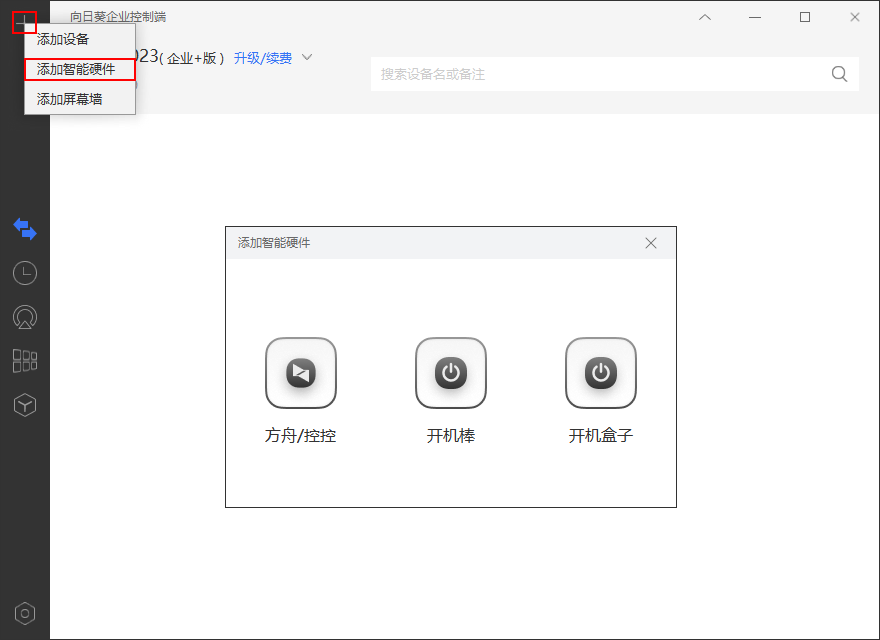
Task: Select the 方舟/控控 hardware icon
Action: point(301,373)
